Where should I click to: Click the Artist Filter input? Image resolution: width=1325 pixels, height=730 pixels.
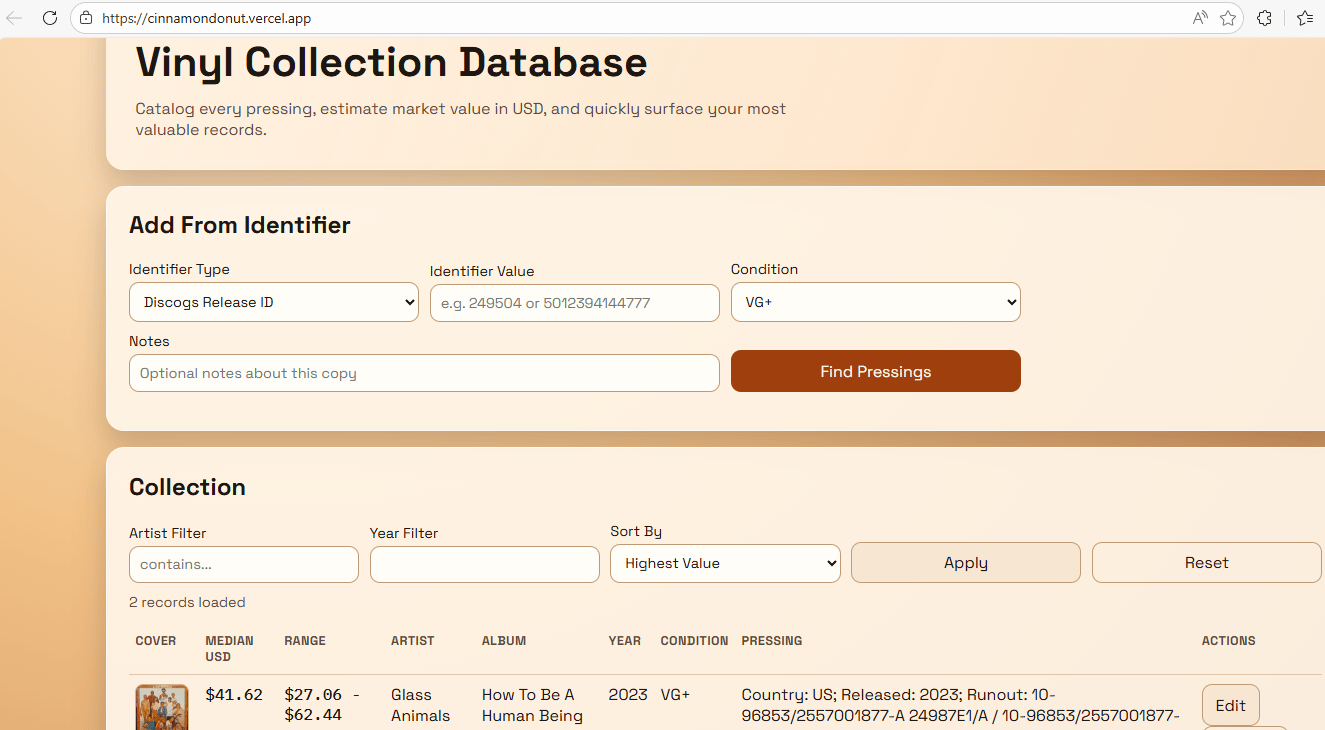244,564
